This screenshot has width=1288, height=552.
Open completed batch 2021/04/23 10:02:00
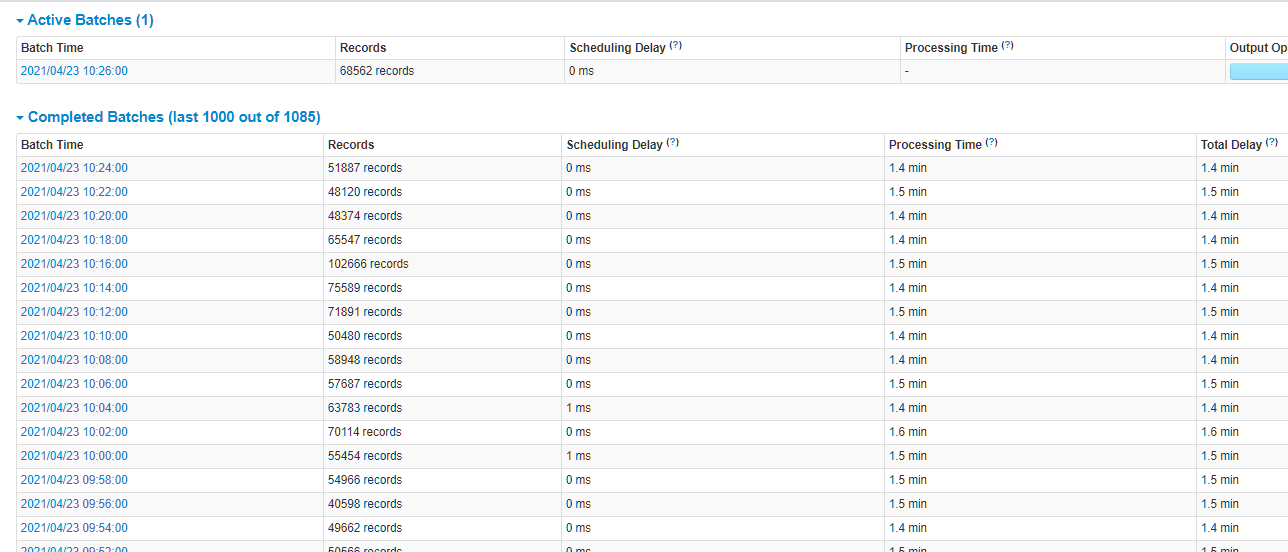(74, 432)
